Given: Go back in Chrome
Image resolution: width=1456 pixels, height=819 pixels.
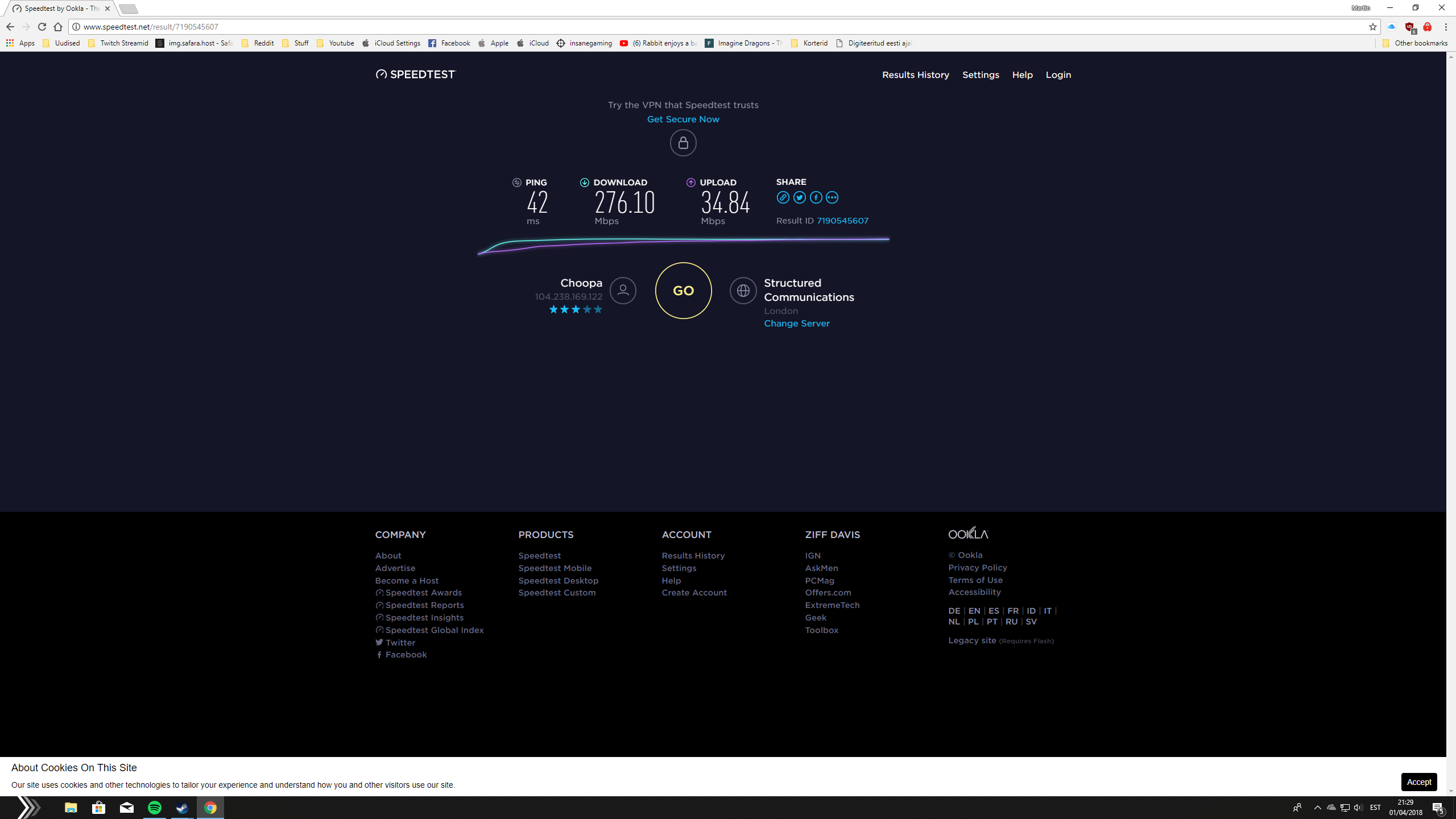Looking at the screenshot, I should click(x=10, y=27).
